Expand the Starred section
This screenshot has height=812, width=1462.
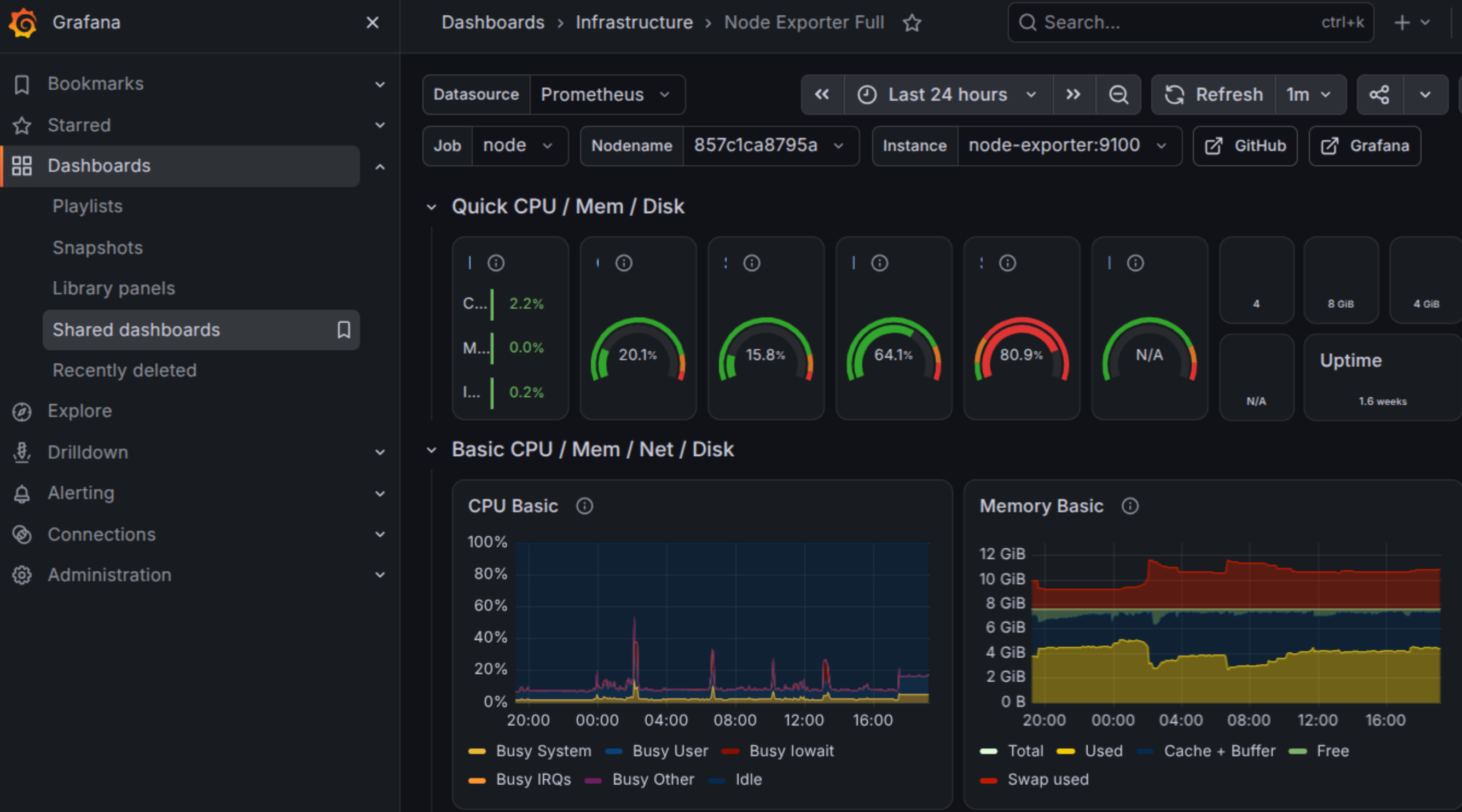pos(380,125)
